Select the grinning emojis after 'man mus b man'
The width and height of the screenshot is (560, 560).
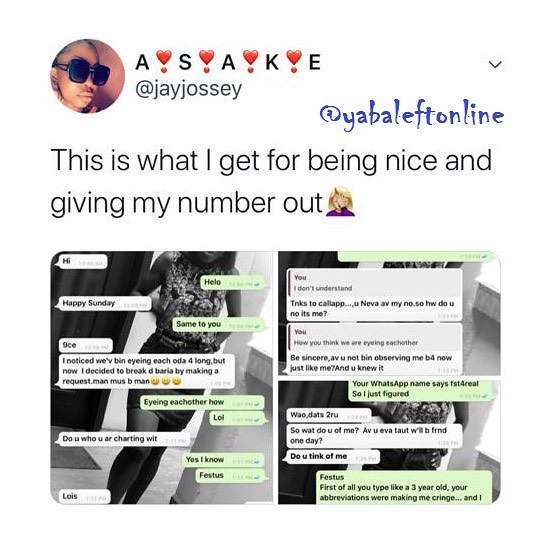click(x=166, y=381)
